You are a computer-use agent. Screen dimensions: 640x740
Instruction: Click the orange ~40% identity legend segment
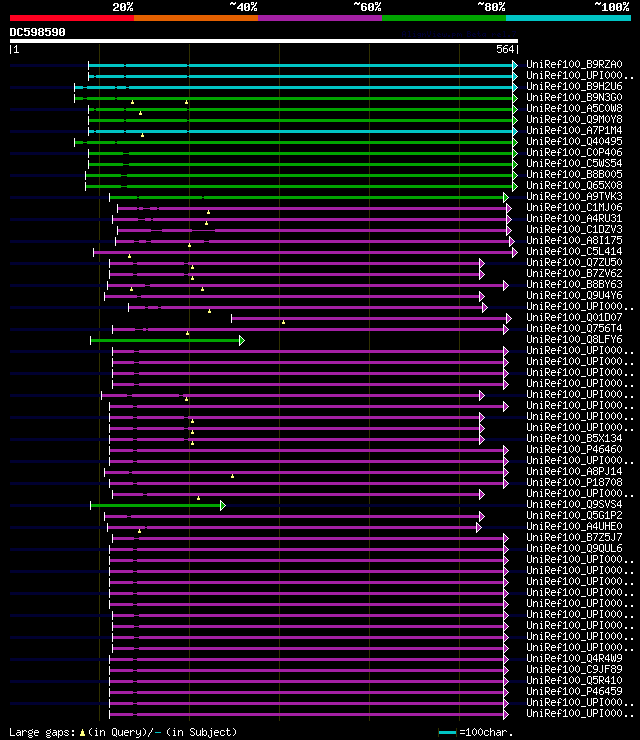click(196, 18)
